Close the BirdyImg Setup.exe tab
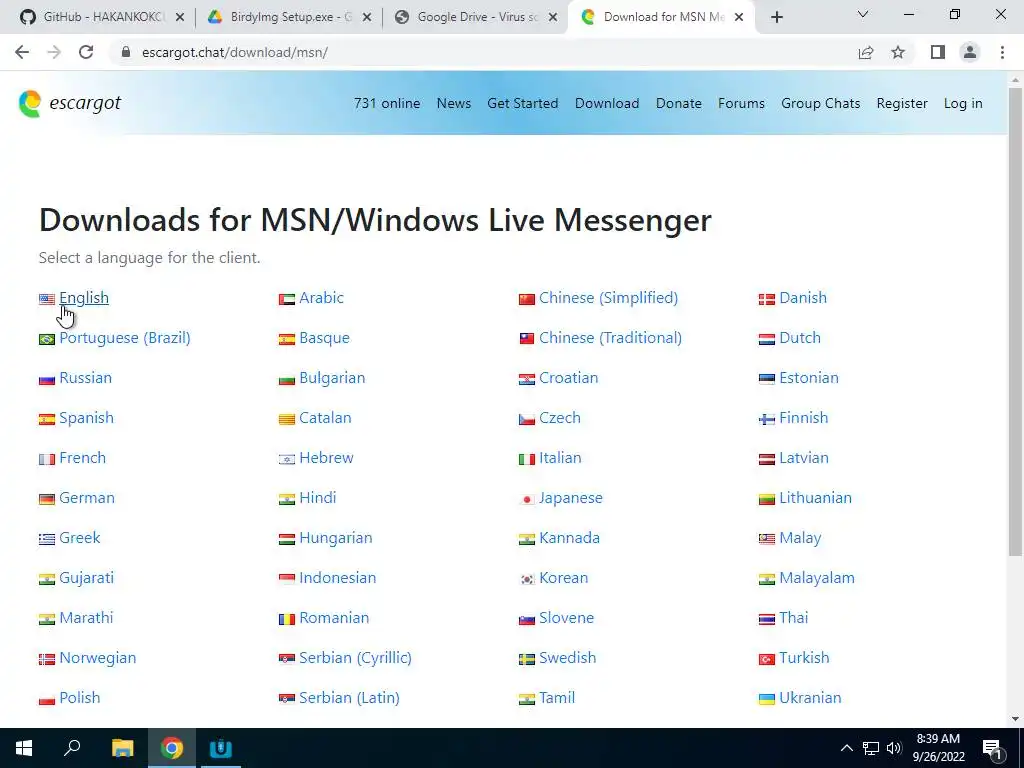This screenshot has height=768, width=1024. 367,17
